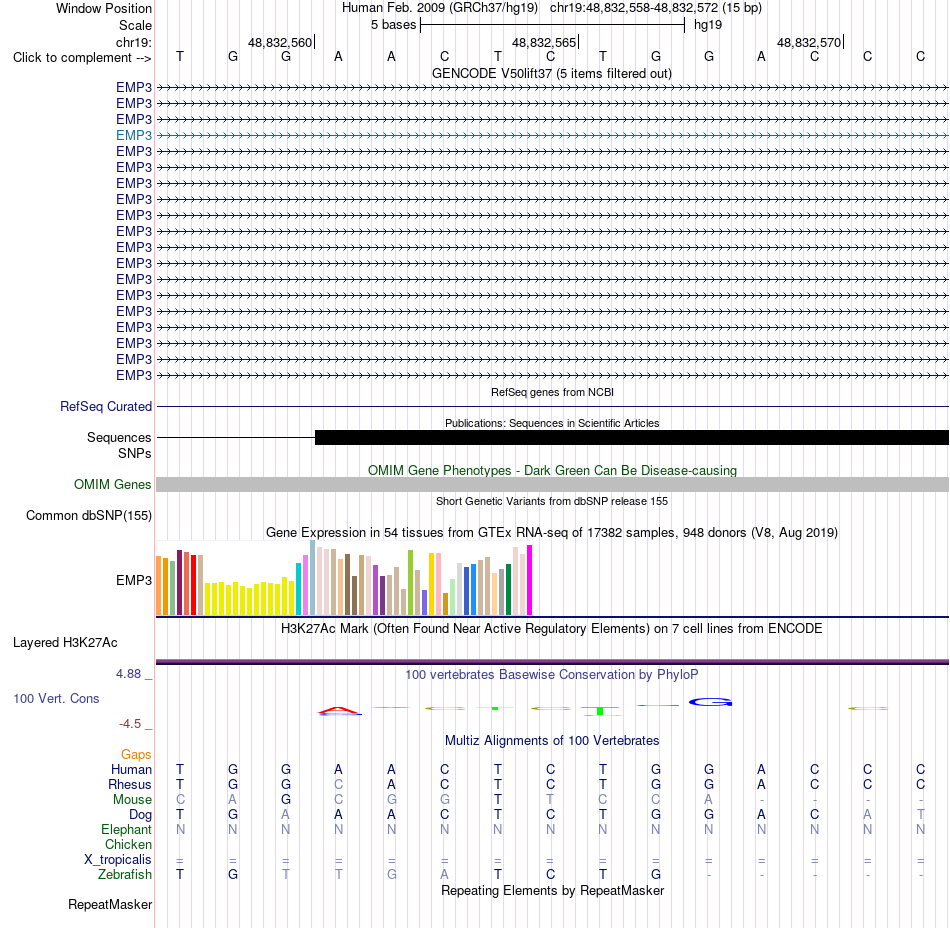Open 'Repeating Elements by RepeatMasker' track title
The height and width of the screenshot is (928, 950).
[552, 890]
